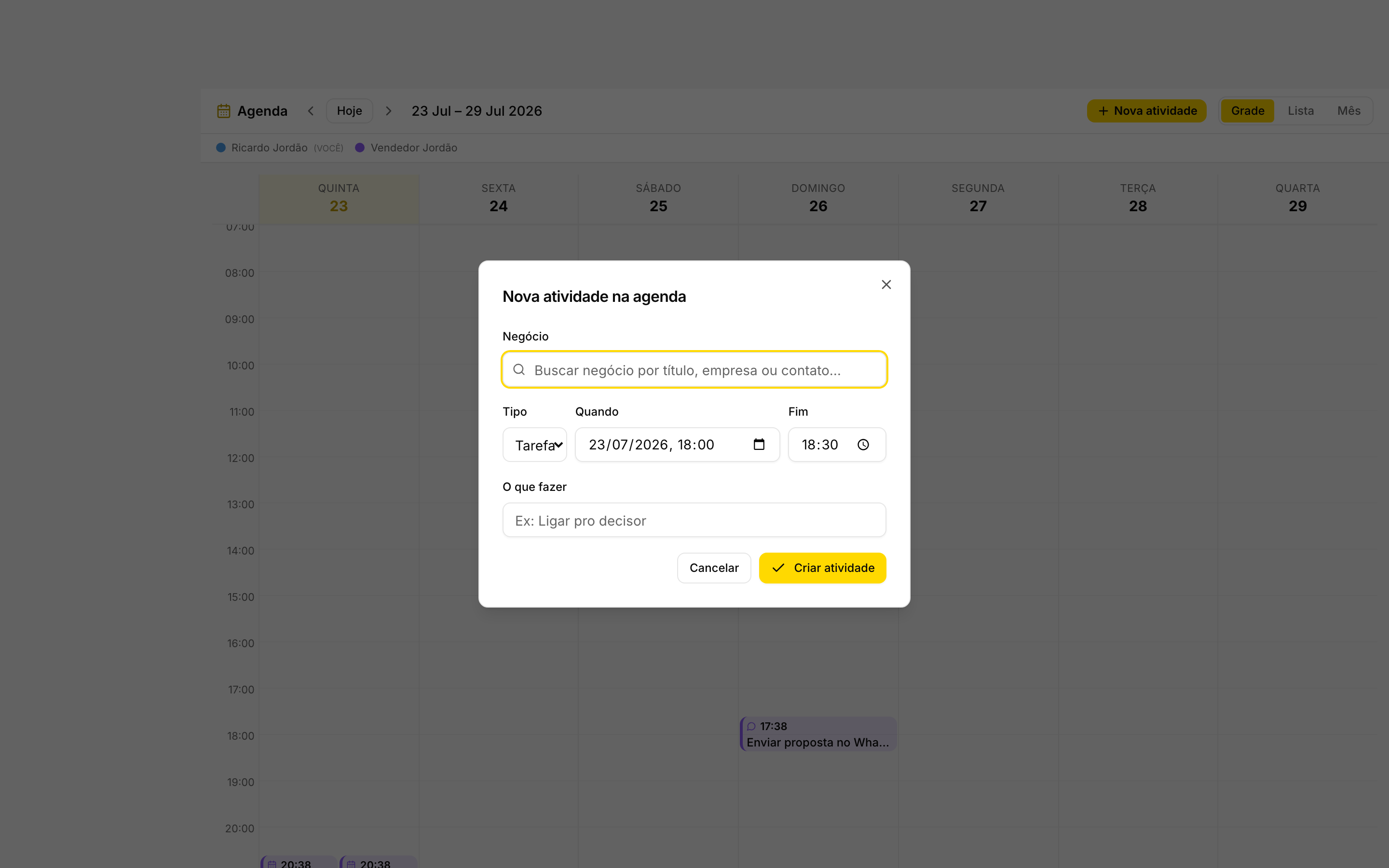1389x868 pixels.
Task: Select the Terça 28 day header
Action: 1138,198
